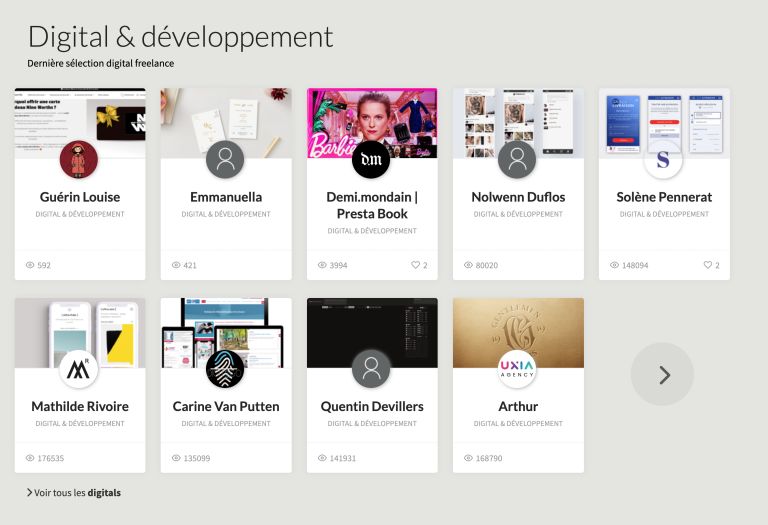Screen dimensions: 768x525
Task: Select the category label under Emmanuella
Action: coord(225,214)
